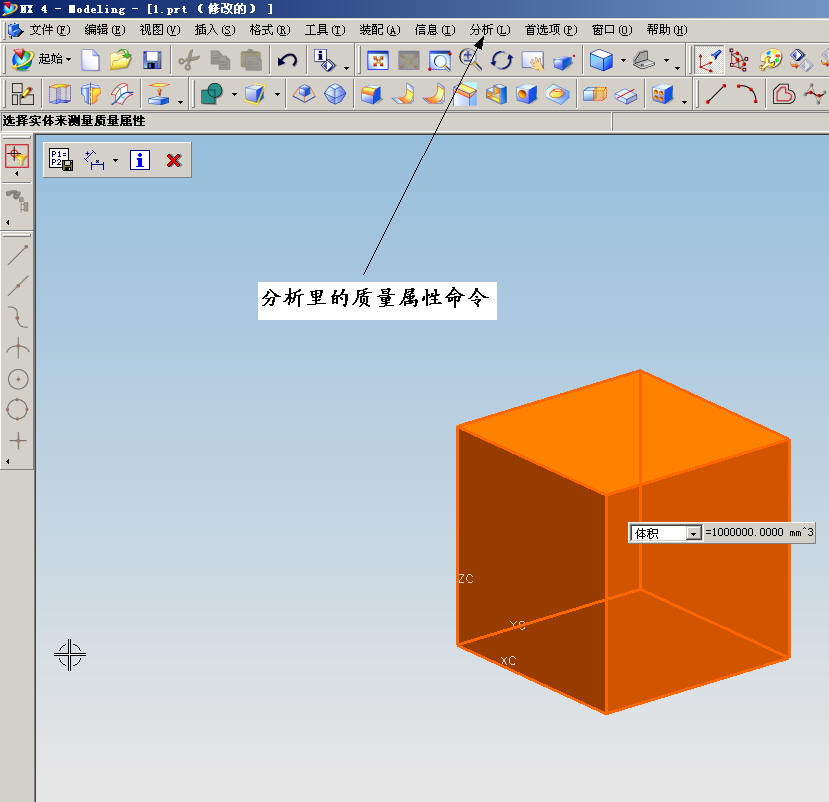Viewport: 829px width, 802px height.
Task: Activate the Zoom window magnifier icon
Action: tap(439, 61)
